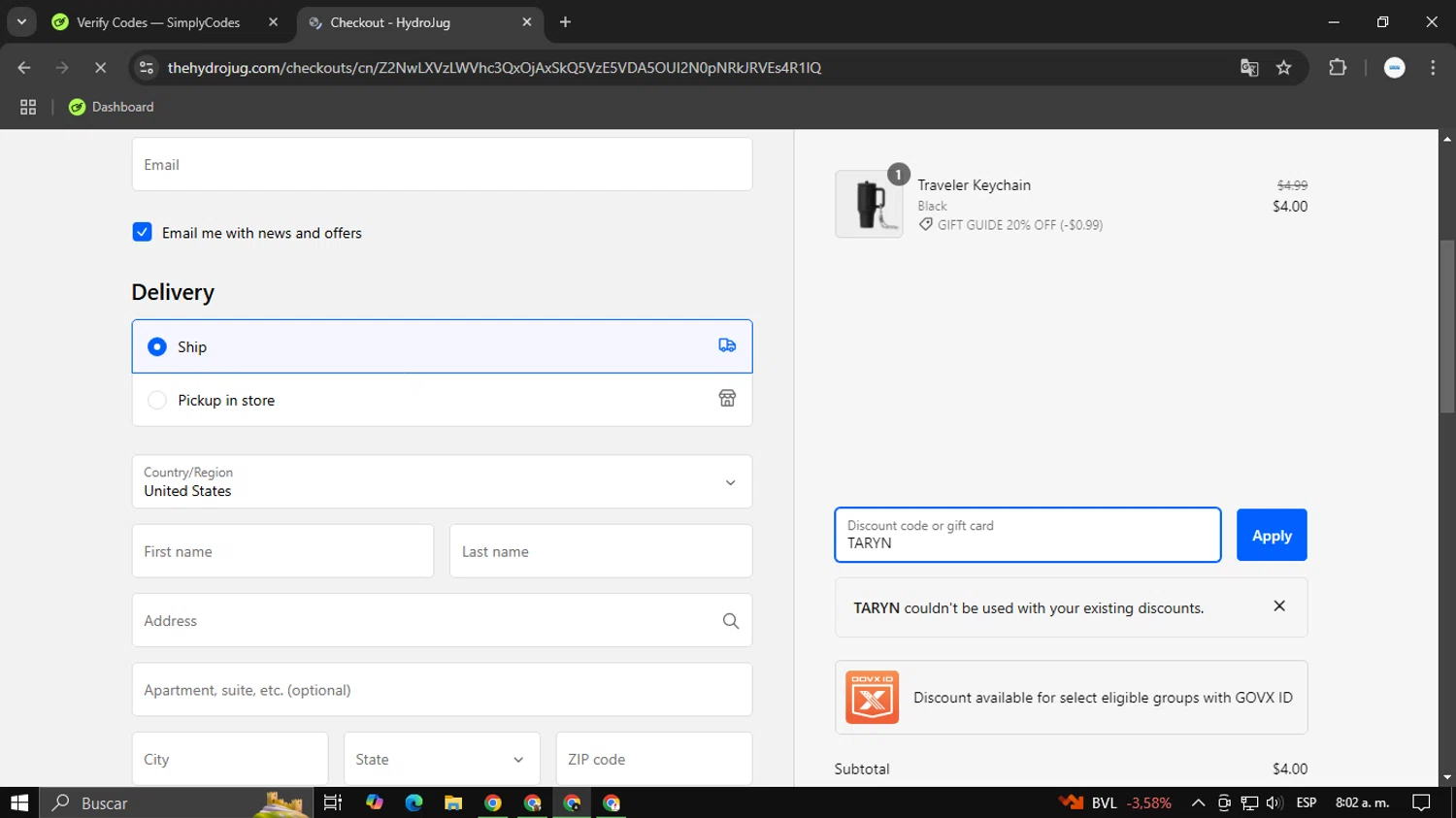Open the Windows Start menu
The height and width of the screenshot is (818, 1456).
[x=19, y=802]
